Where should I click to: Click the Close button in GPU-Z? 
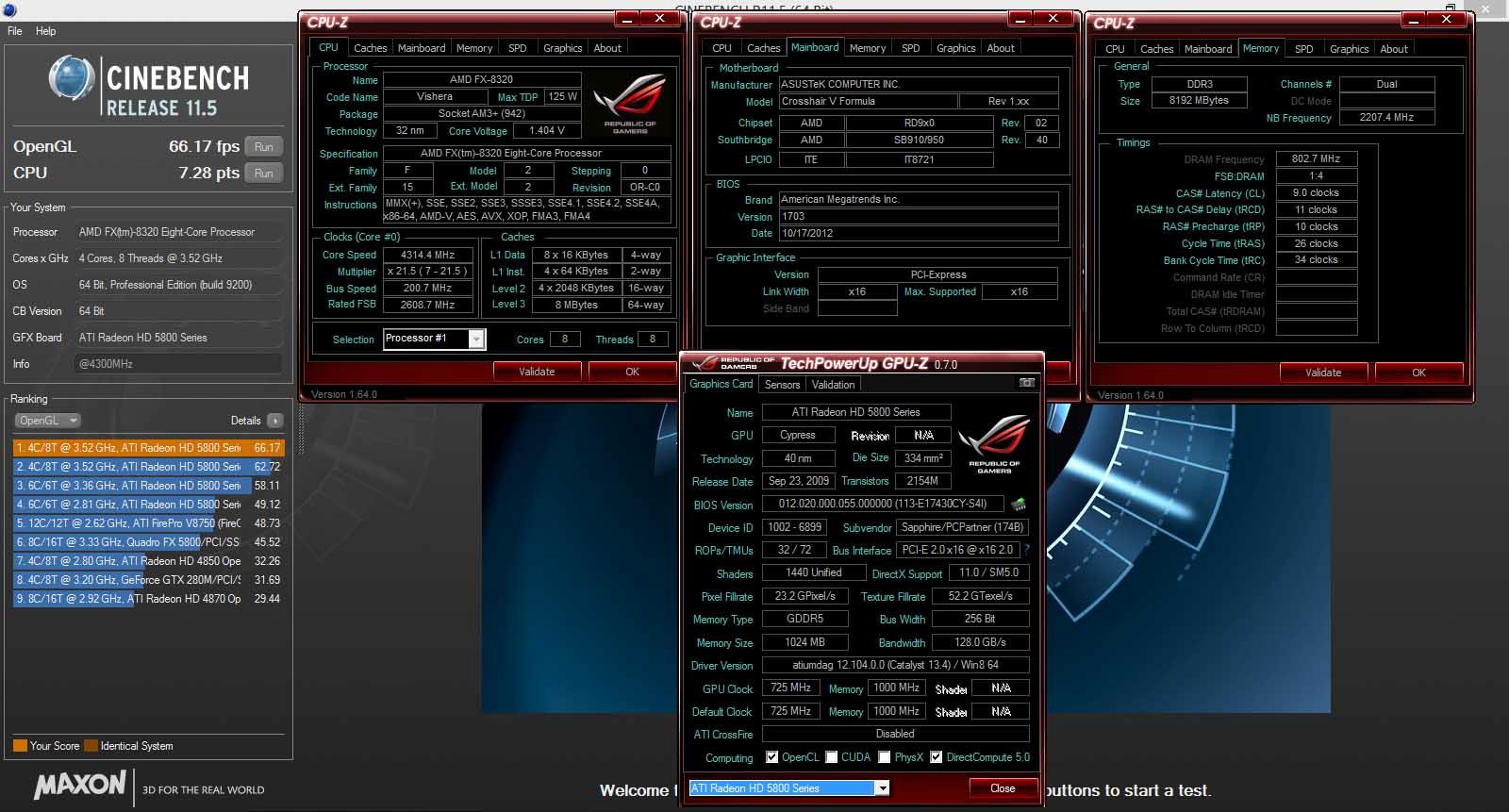(x=1003, y=788)
